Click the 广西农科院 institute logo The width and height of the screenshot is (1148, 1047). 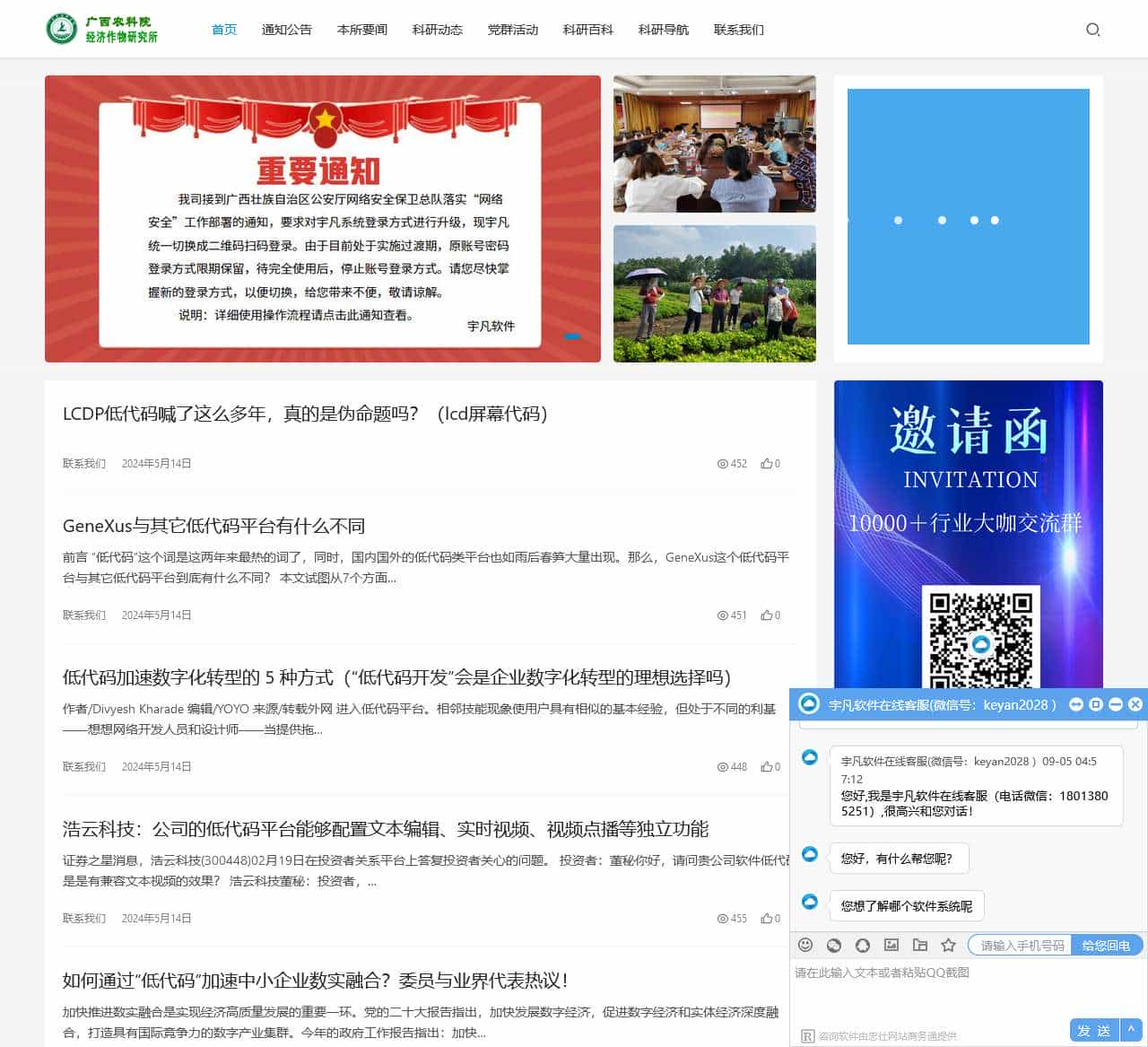click(x=102, y=29)
